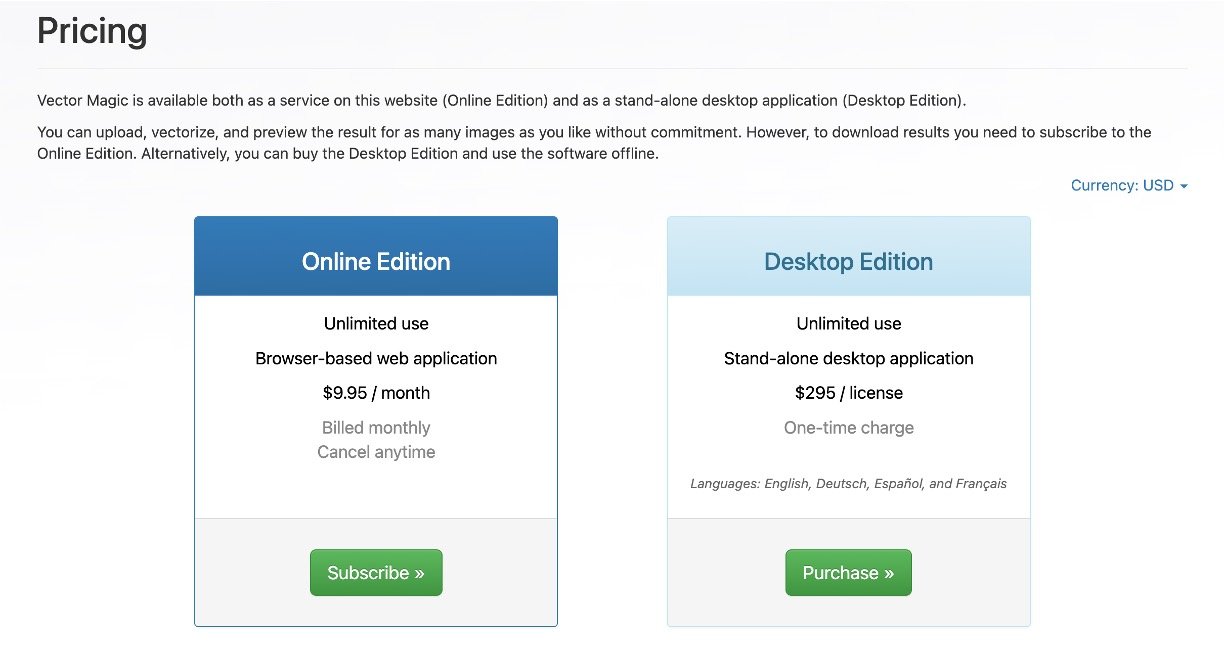Screen dimensions: 1224x660
Task: Click the Billed monthly text
Action: [376, 428]
